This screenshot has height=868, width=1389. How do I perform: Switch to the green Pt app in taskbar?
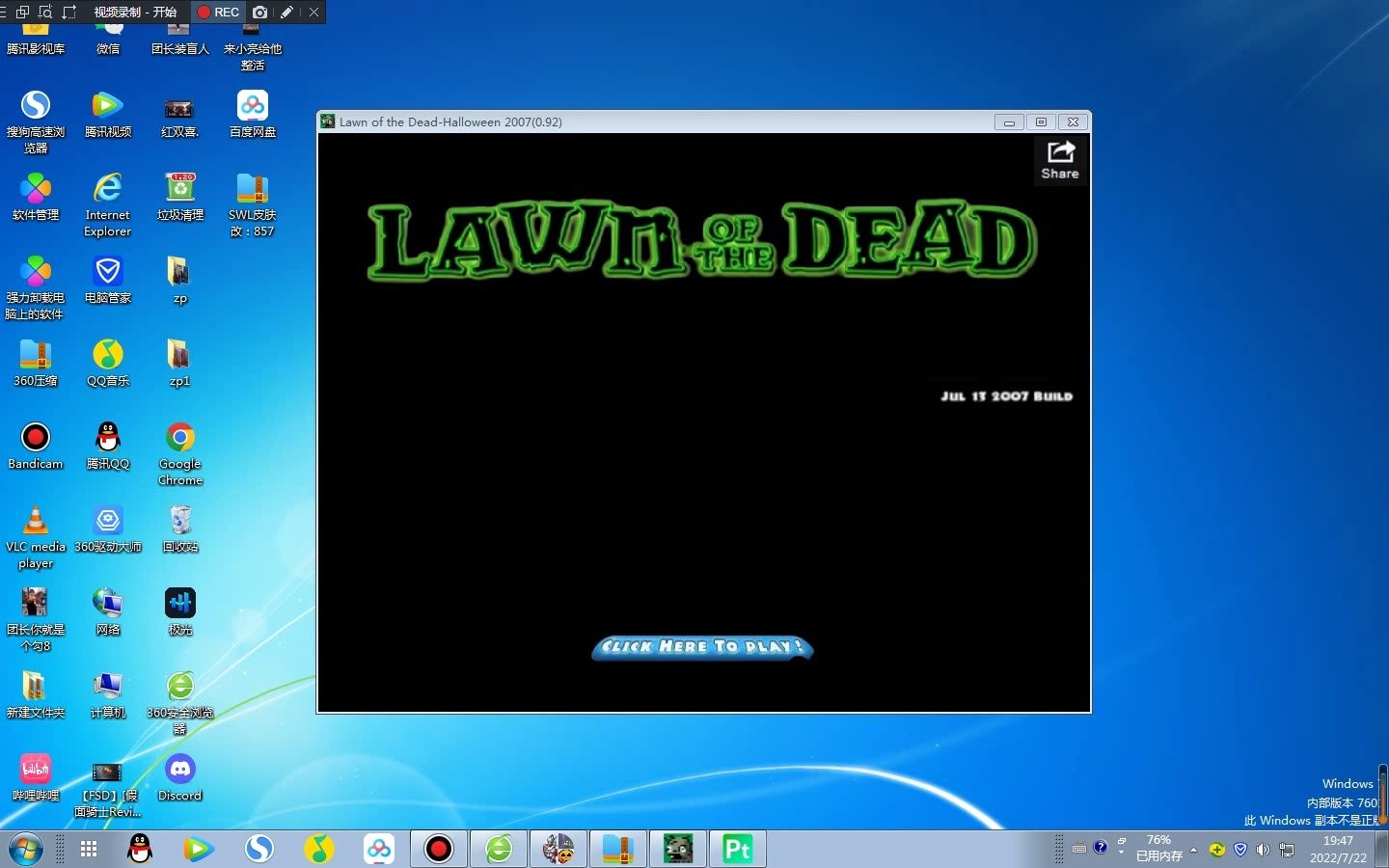pyautogui.click(x=738, y=850)
